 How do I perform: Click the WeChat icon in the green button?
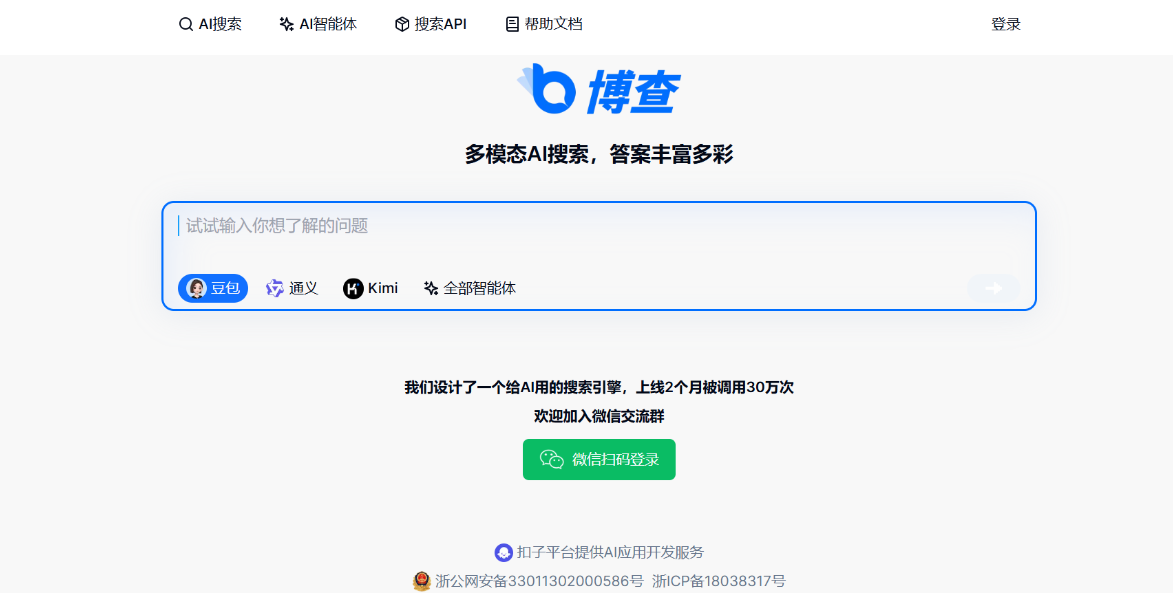[x=552, y=460]
